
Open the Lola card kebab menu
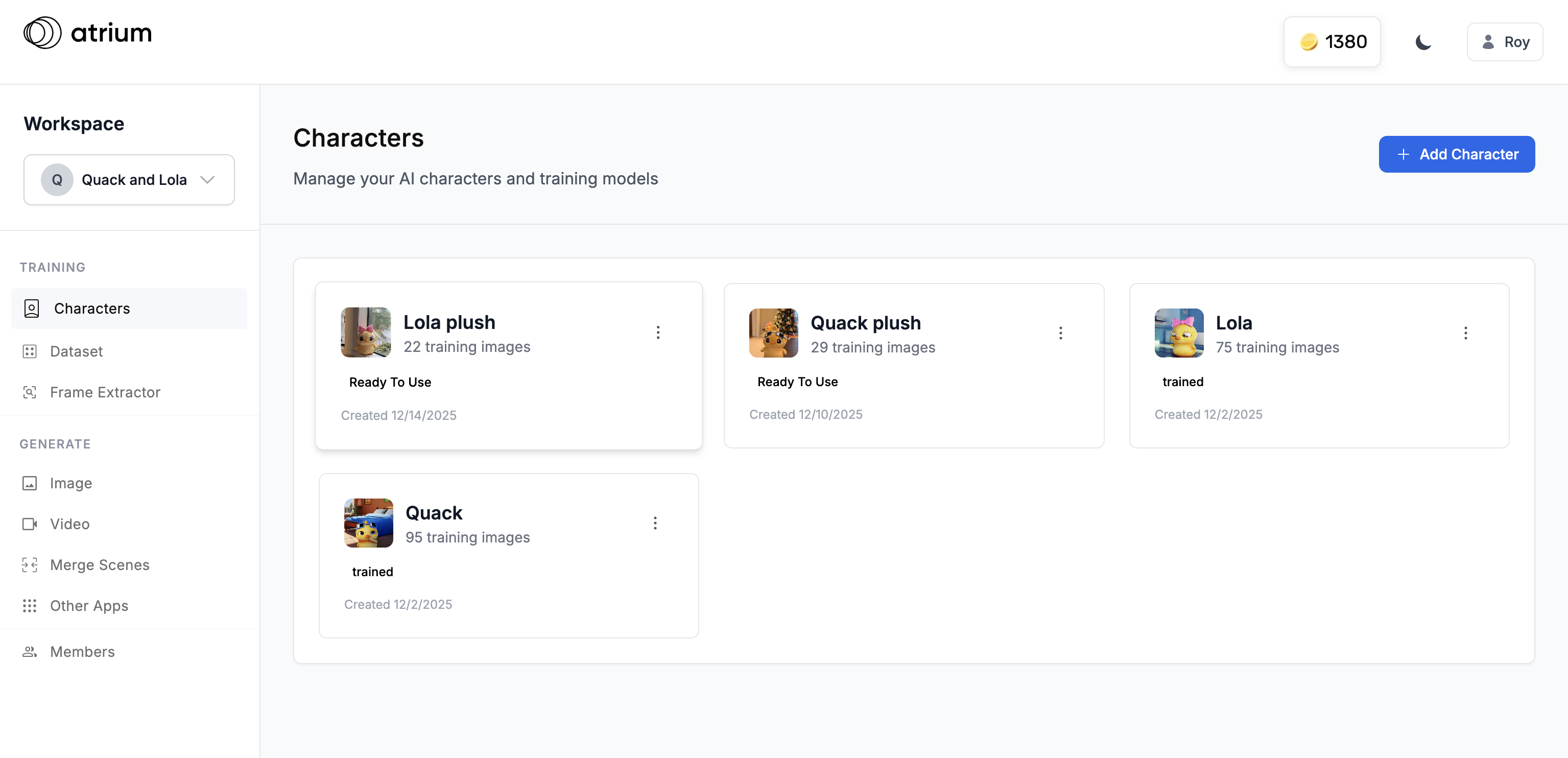point(1465,333)
